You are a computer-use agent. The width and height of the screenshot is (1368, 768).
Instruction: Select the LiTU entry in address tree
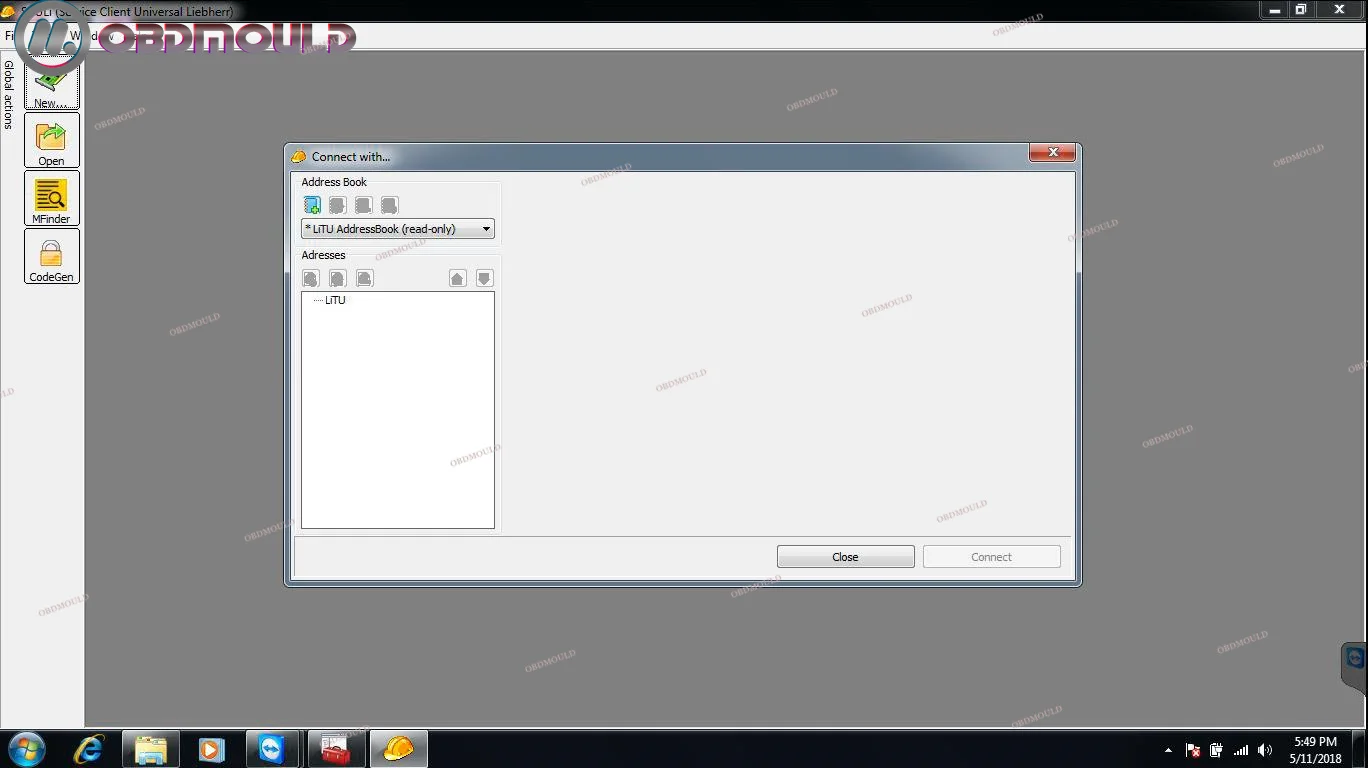click(x=335, y=300)
